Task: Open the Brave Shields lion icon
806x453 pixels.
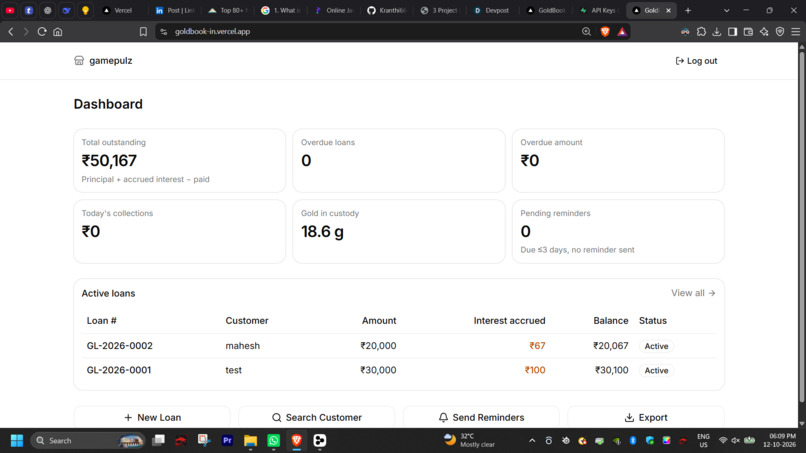Action: click(605, 32)
